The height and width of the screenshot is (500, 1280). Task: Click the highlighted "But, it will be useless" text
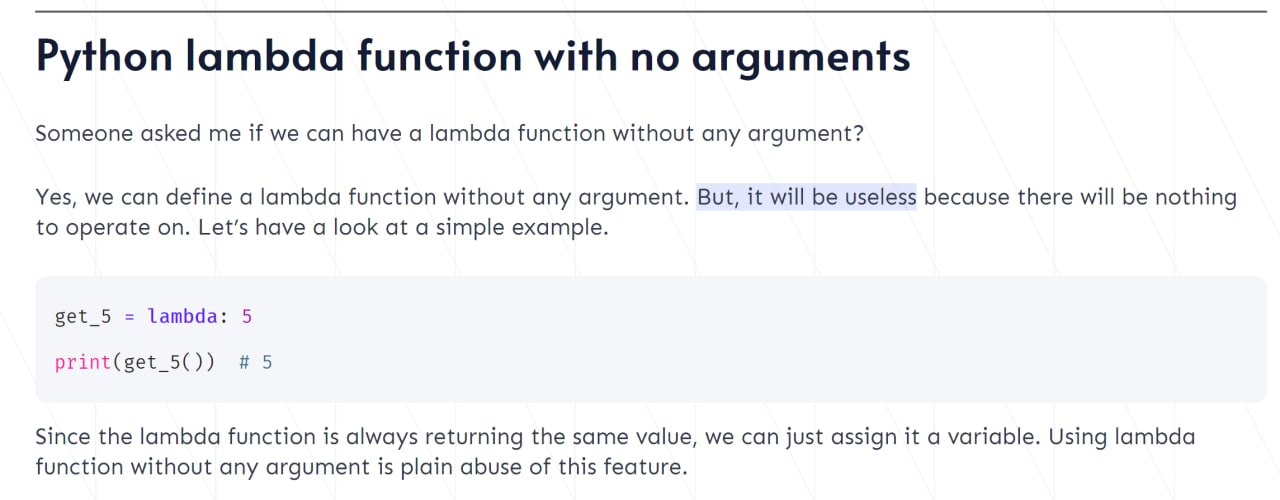pos(806,197)
